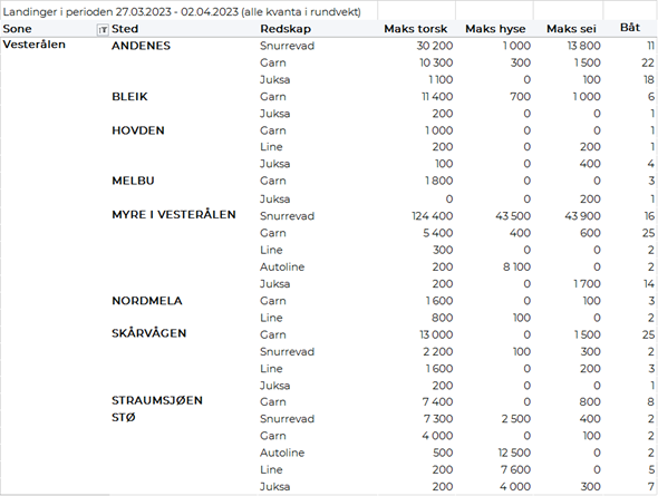Select the Båt column header
This screenshot has width=658, height=496.
tap(644, 30)
